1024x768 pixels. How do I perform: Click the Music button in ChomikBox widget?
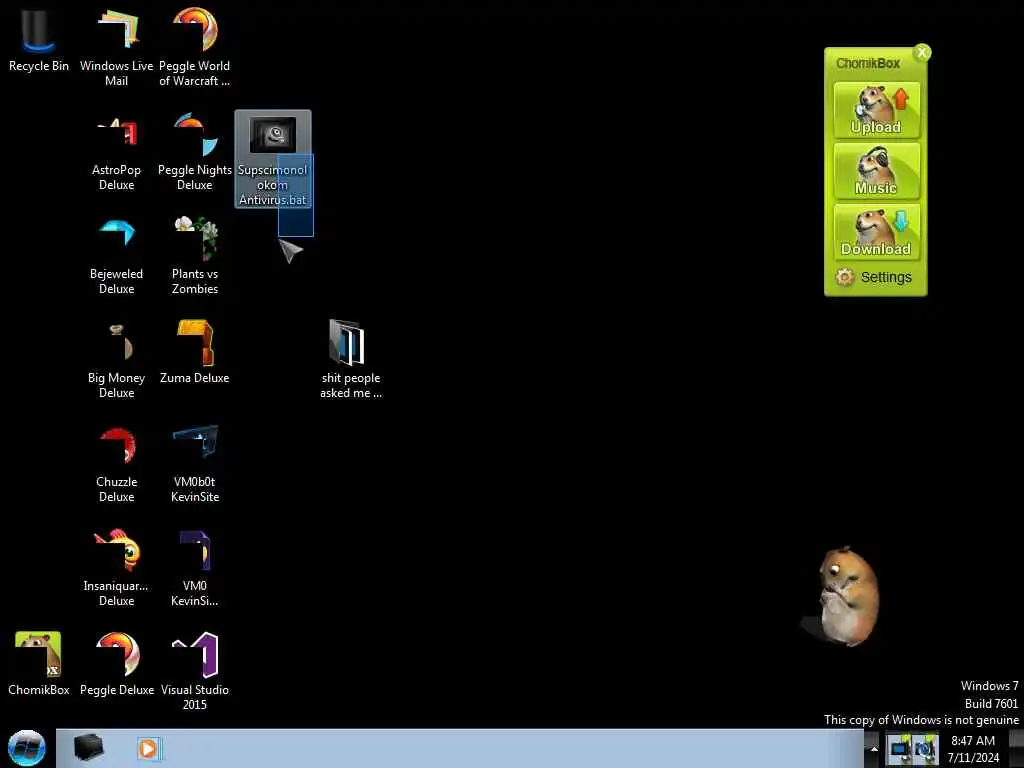point(876,171)
